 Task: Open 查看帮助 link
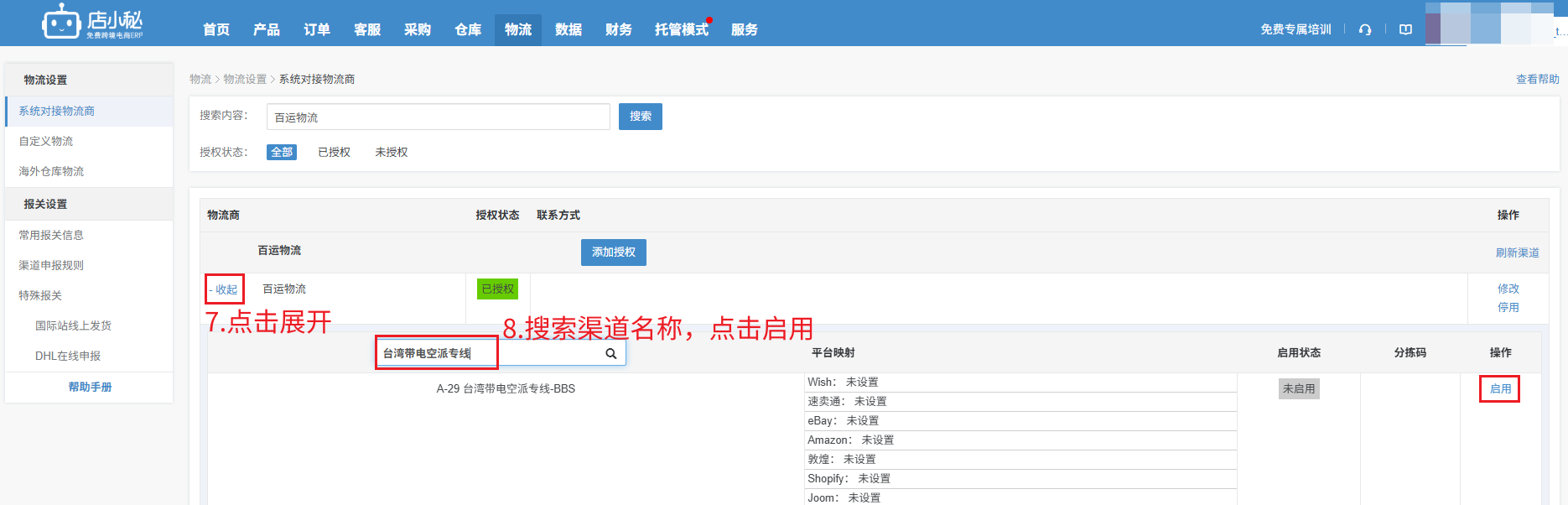[1537, 79]
